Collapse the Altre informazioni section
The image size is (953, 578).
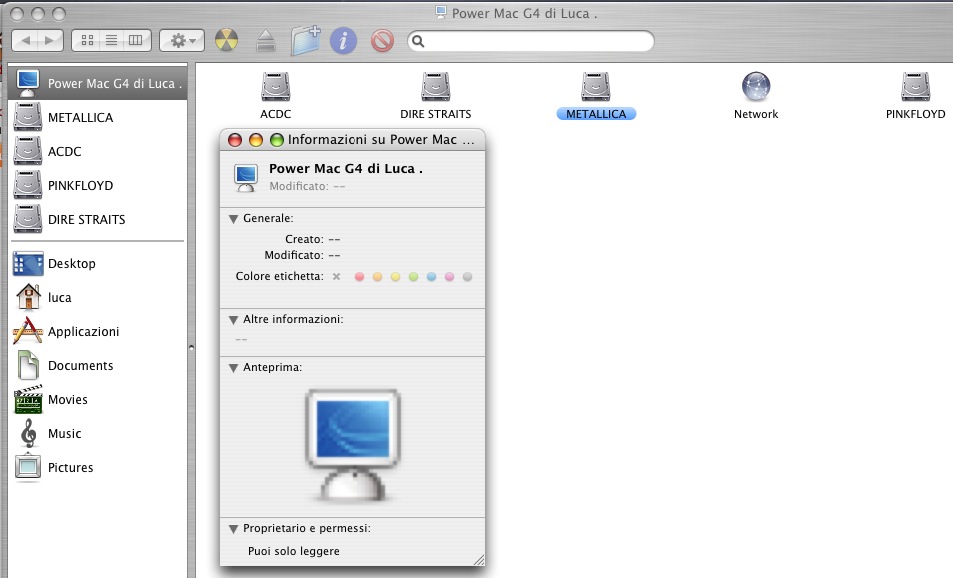click(x=233, y=320)
